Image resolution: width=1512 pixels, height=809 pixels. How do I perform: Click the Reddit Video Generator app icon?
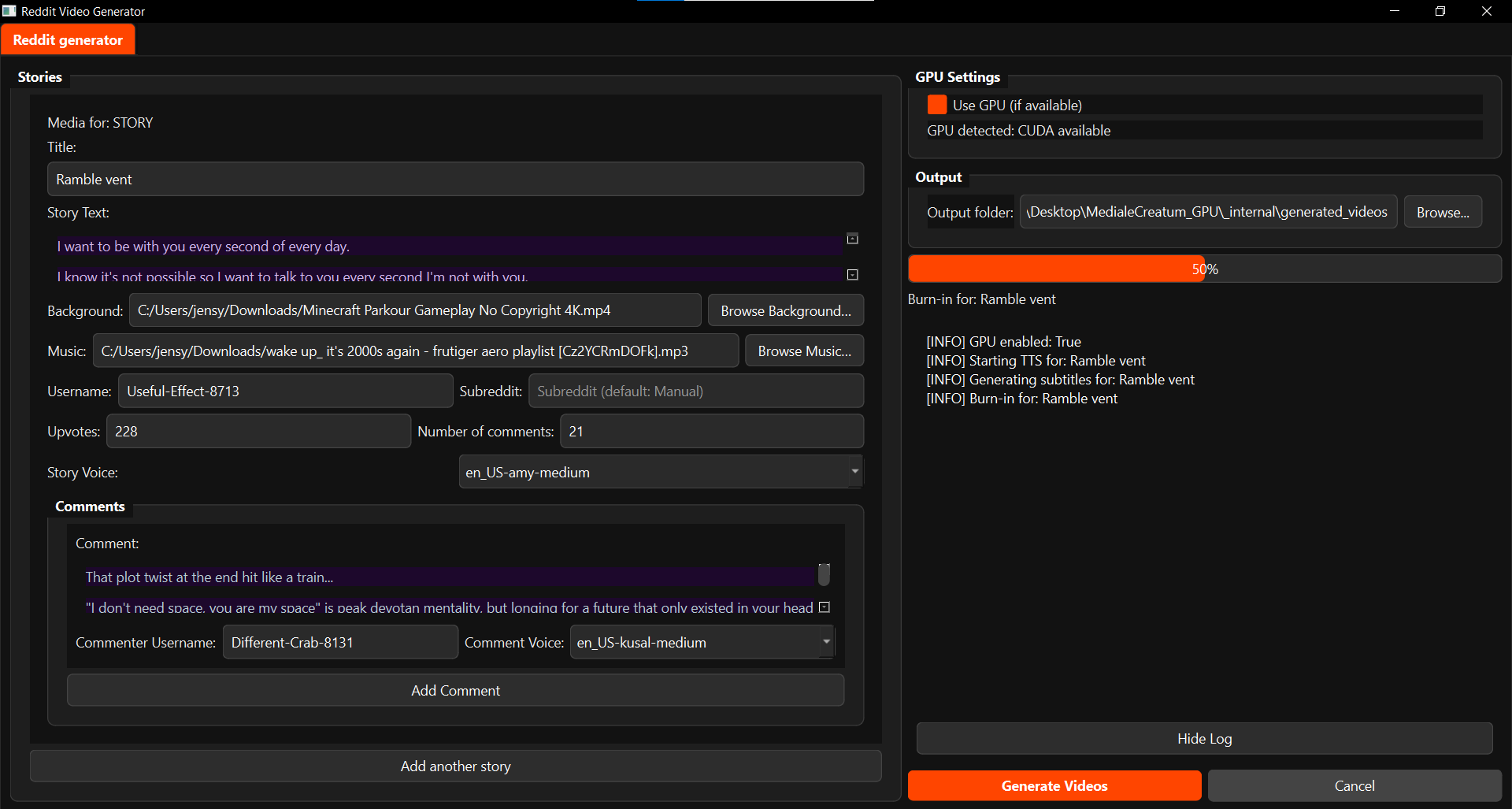point(9,11)
